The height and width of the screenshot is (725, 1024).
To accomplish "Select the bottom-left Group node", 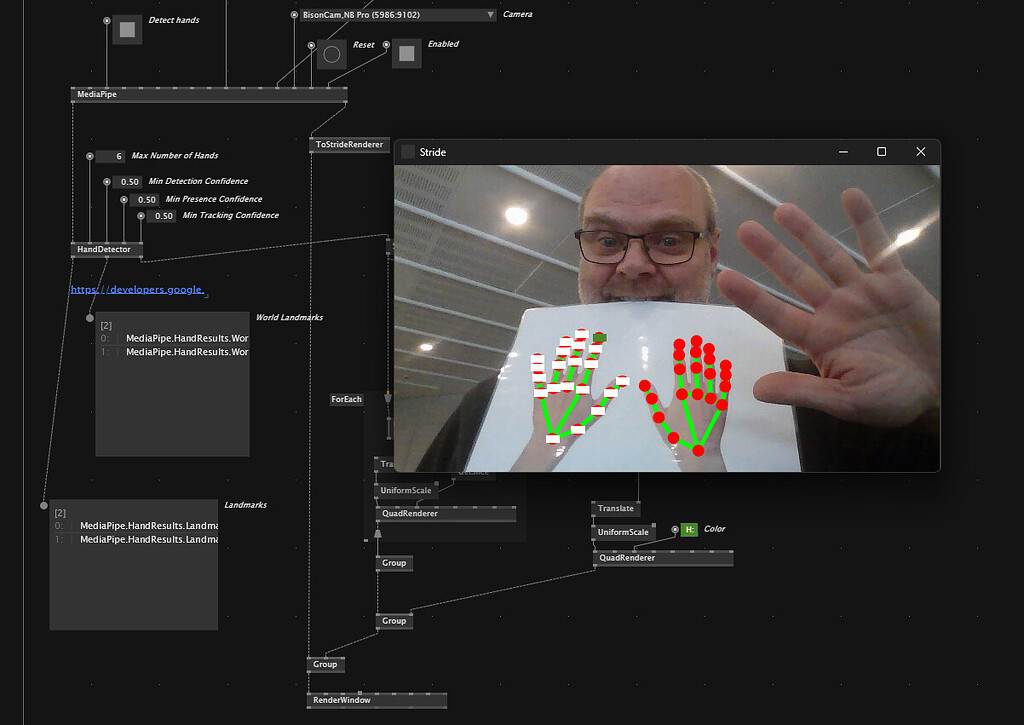I will (x=324, y=664).
